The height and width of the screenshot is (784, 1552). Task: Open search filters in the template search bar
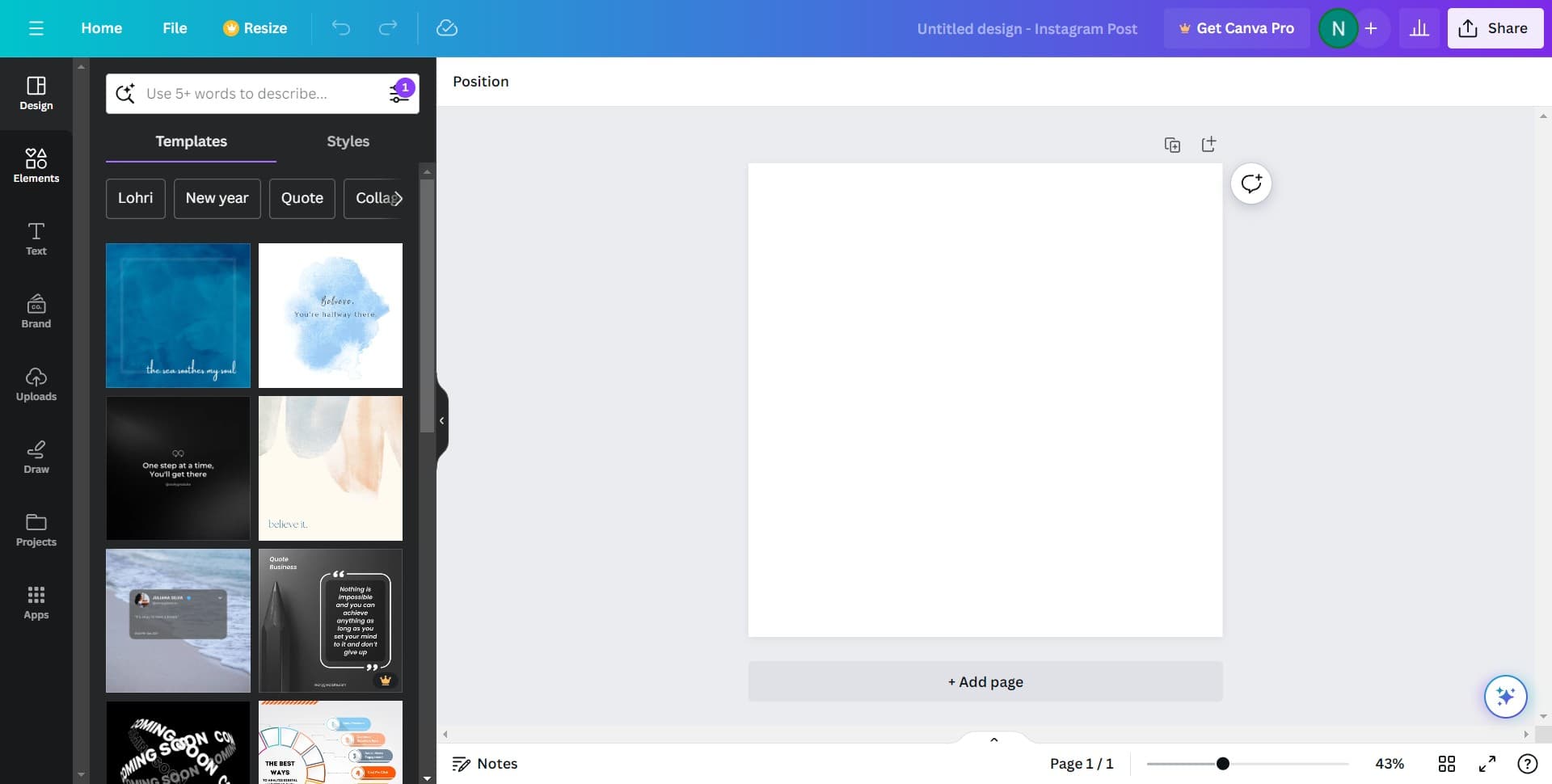pos(399,93)
